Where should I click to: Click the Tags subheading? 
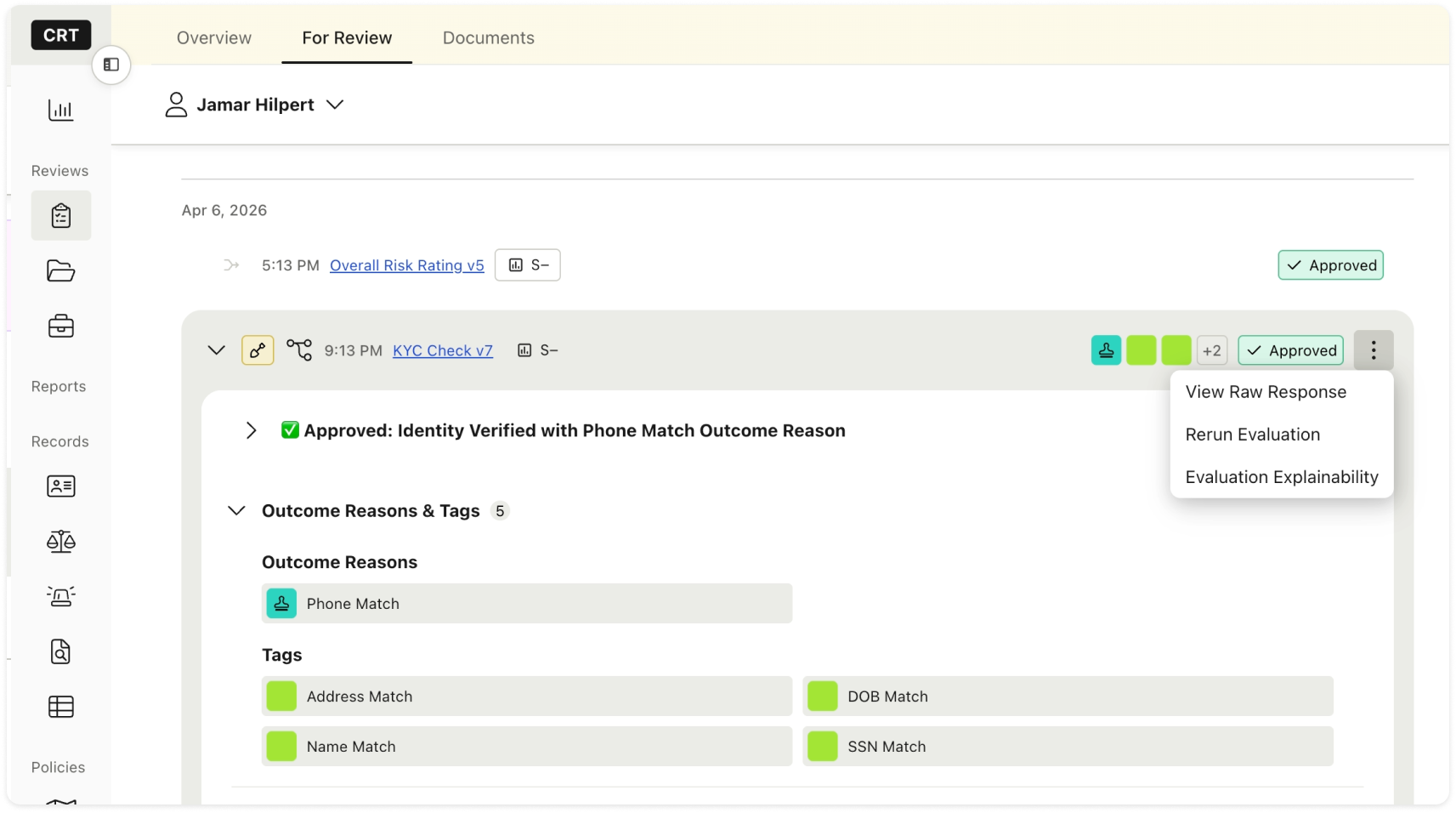282,655
